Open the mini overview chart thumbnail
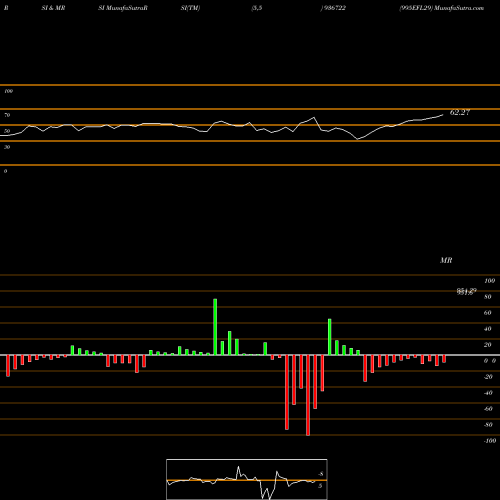Image resolution: width=500 pixels, height=500 pixels. 247,479
